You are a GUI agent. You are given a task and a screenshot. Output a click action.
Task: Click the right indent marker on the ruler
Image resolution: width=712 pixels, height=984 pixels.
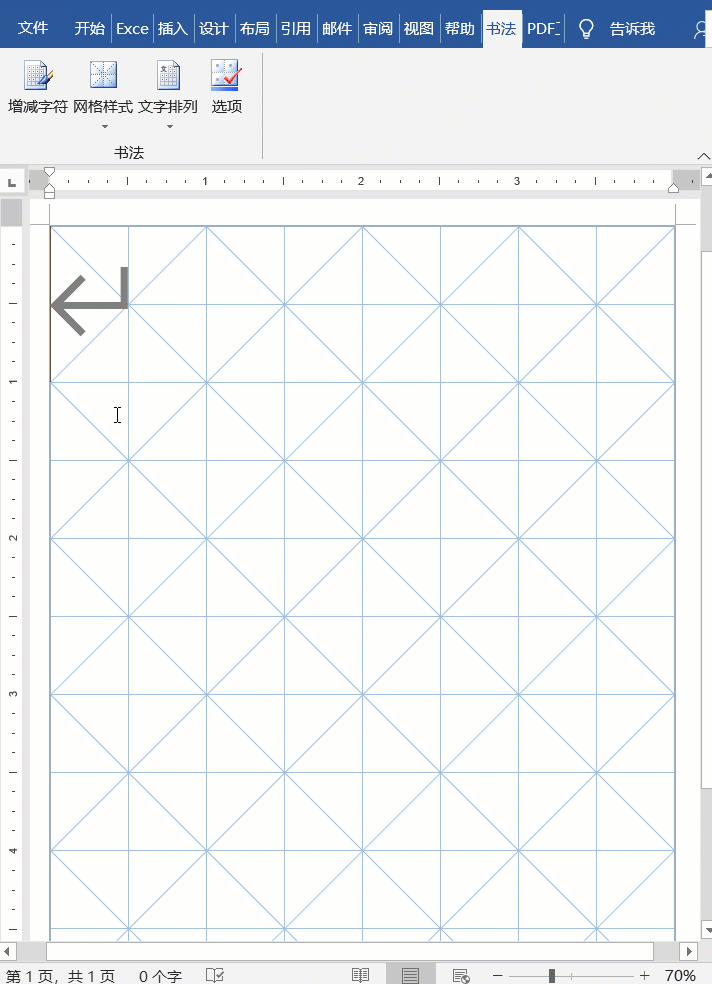(x=674, y=188)
